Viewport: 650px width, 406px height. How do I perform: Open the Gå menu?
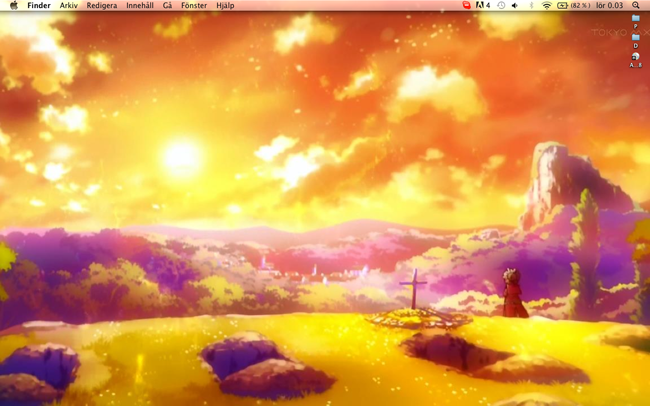pos(167,5)
